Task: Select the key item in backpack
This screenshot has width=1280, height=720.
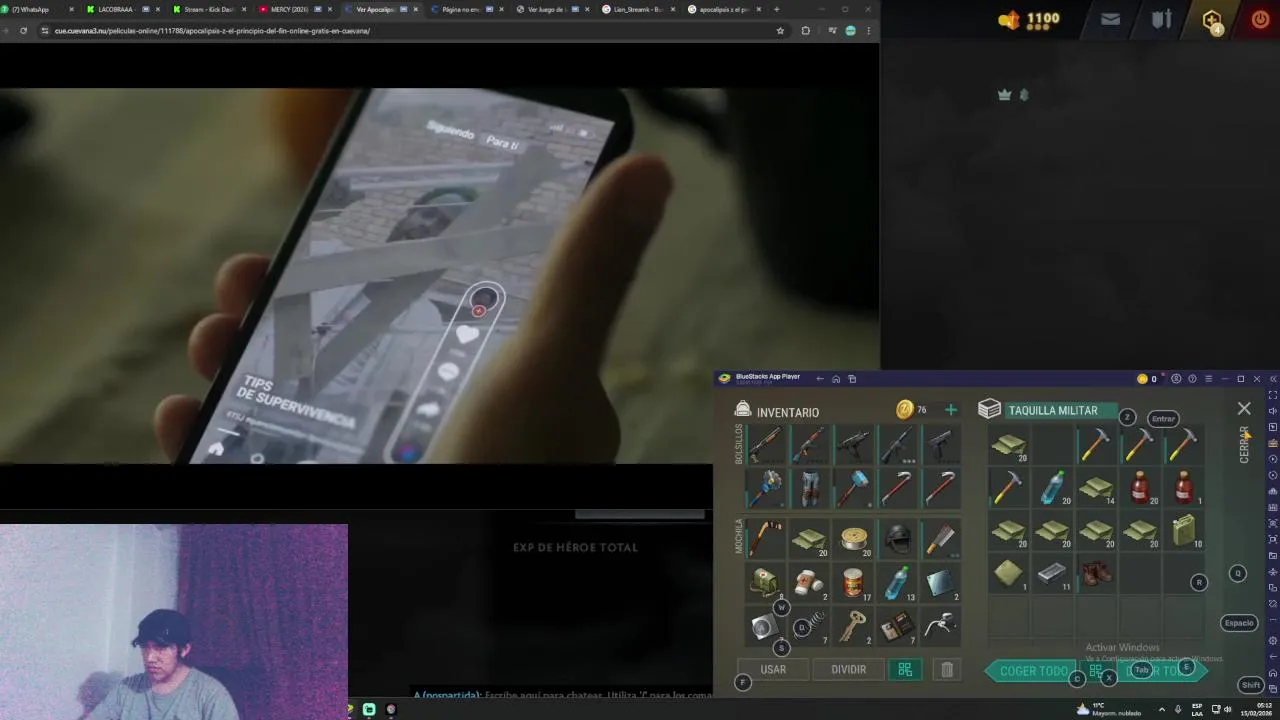Action: 853,627
